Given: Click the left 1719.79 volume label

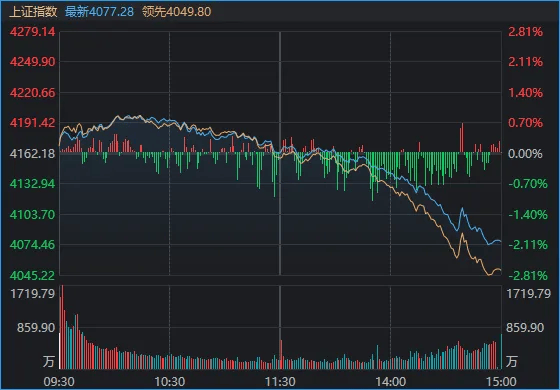Looking at the screenshot, I should pyautogui.click(x=33, y=294).
